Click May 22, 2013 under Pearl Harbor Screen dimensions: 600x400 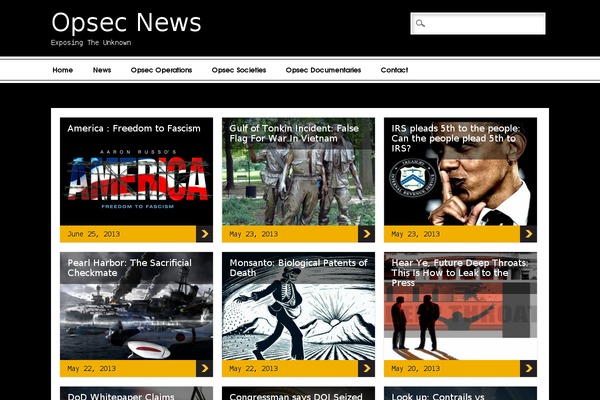(91, 368)
